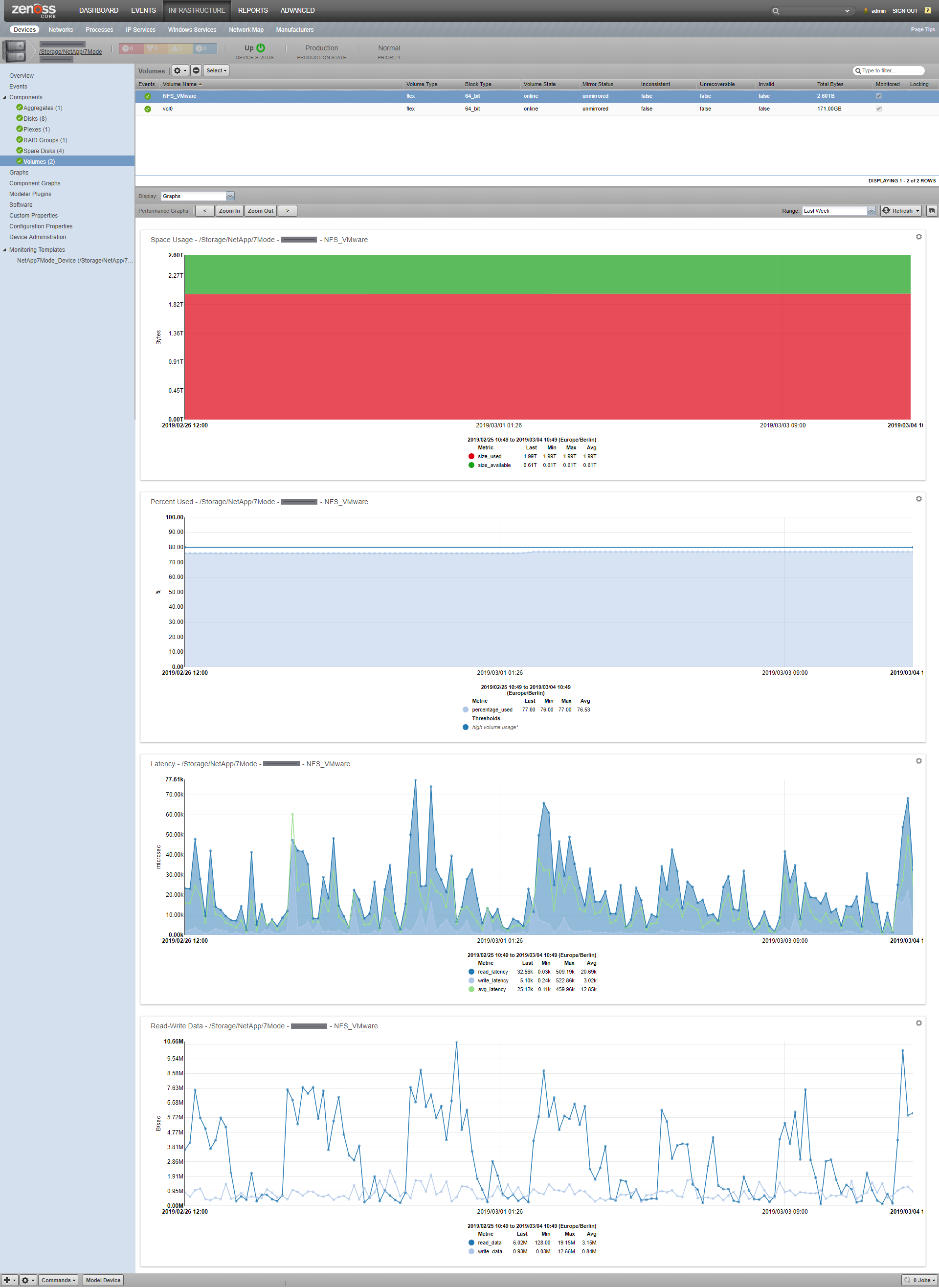The height and width of the screenshot is (1288, 939).
Task: Toggle Monitored checkbox for NFS_VMware
Action: click(879, 96)
